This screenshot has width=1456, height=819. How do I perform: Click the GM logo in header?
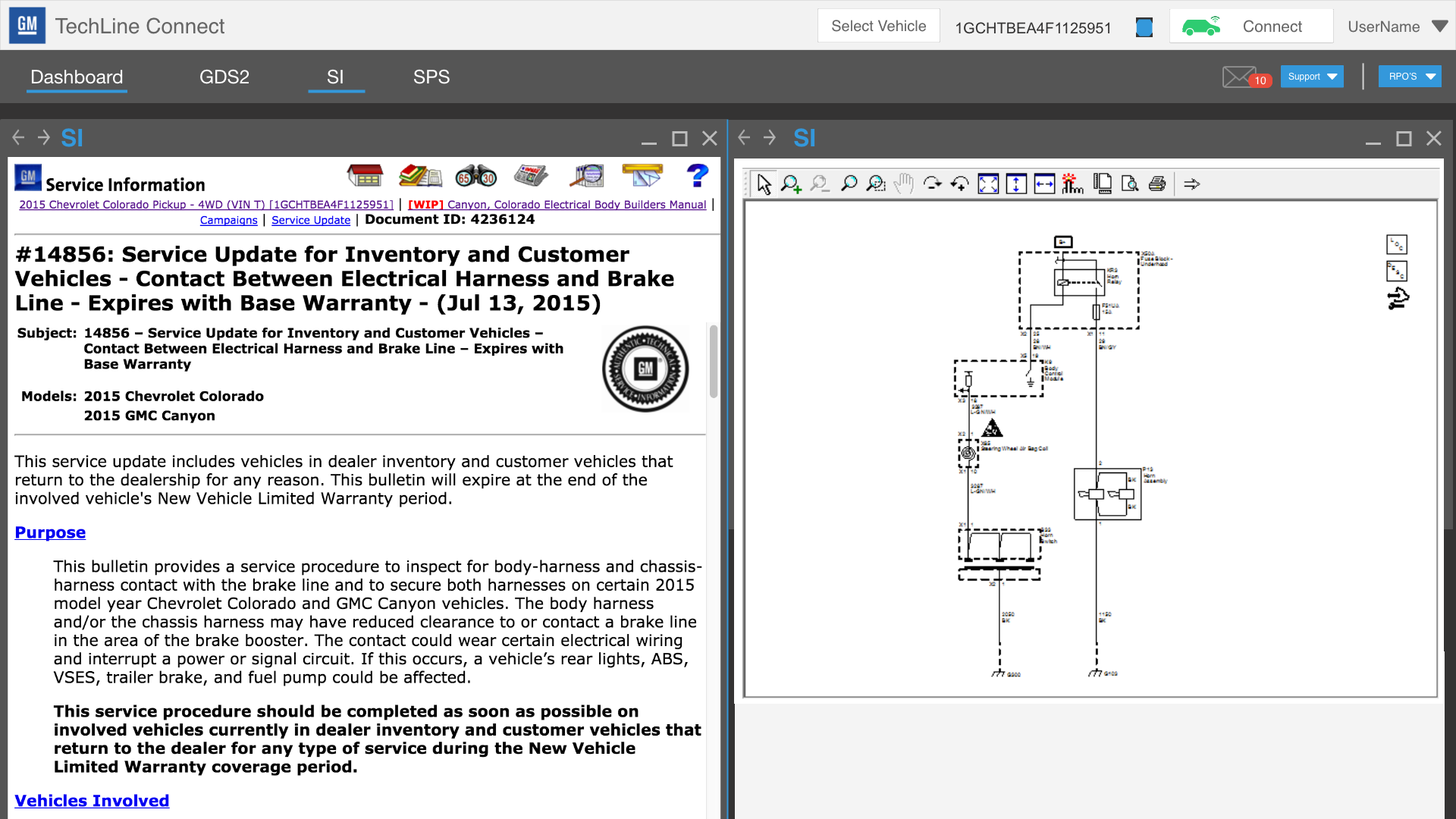(27, 26)
